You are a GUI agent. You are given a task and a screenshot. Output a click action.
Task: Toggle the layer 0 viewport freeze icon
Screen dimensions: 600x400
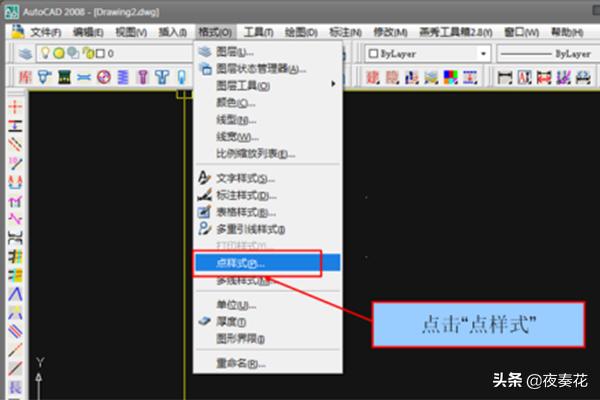point(73,53)
